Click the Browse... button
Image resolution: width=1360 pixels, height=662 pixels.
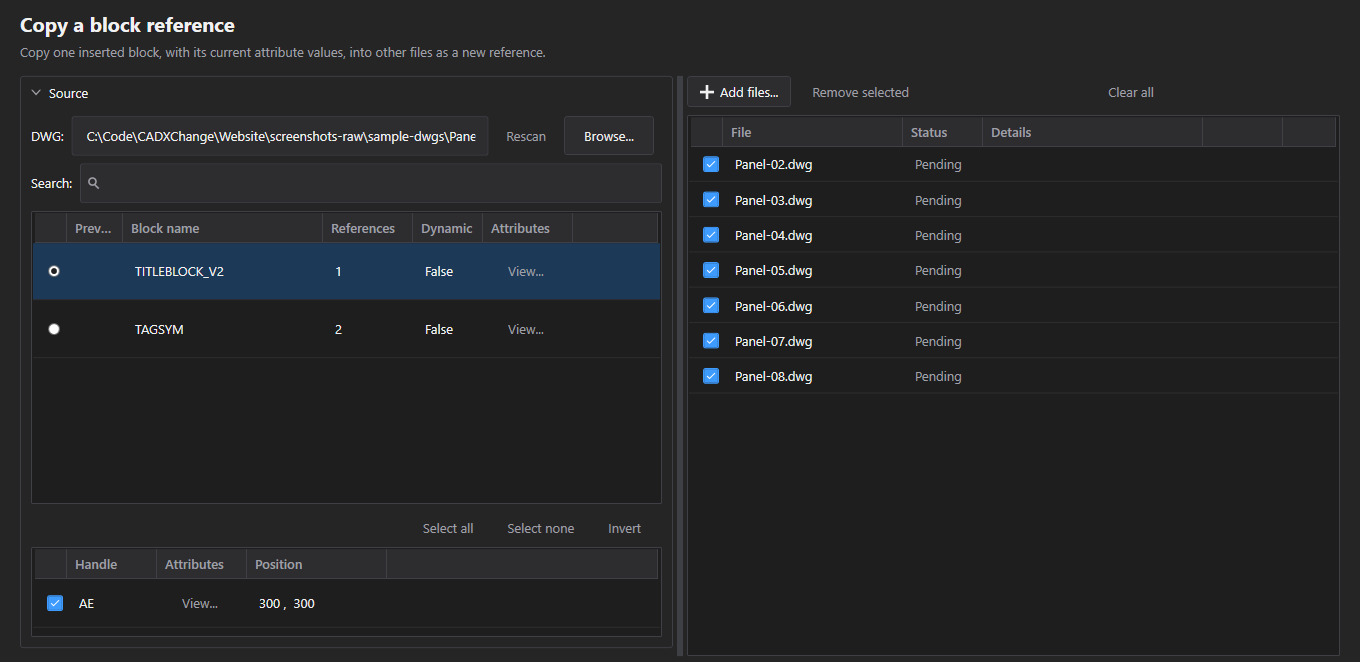click(609, 136)
